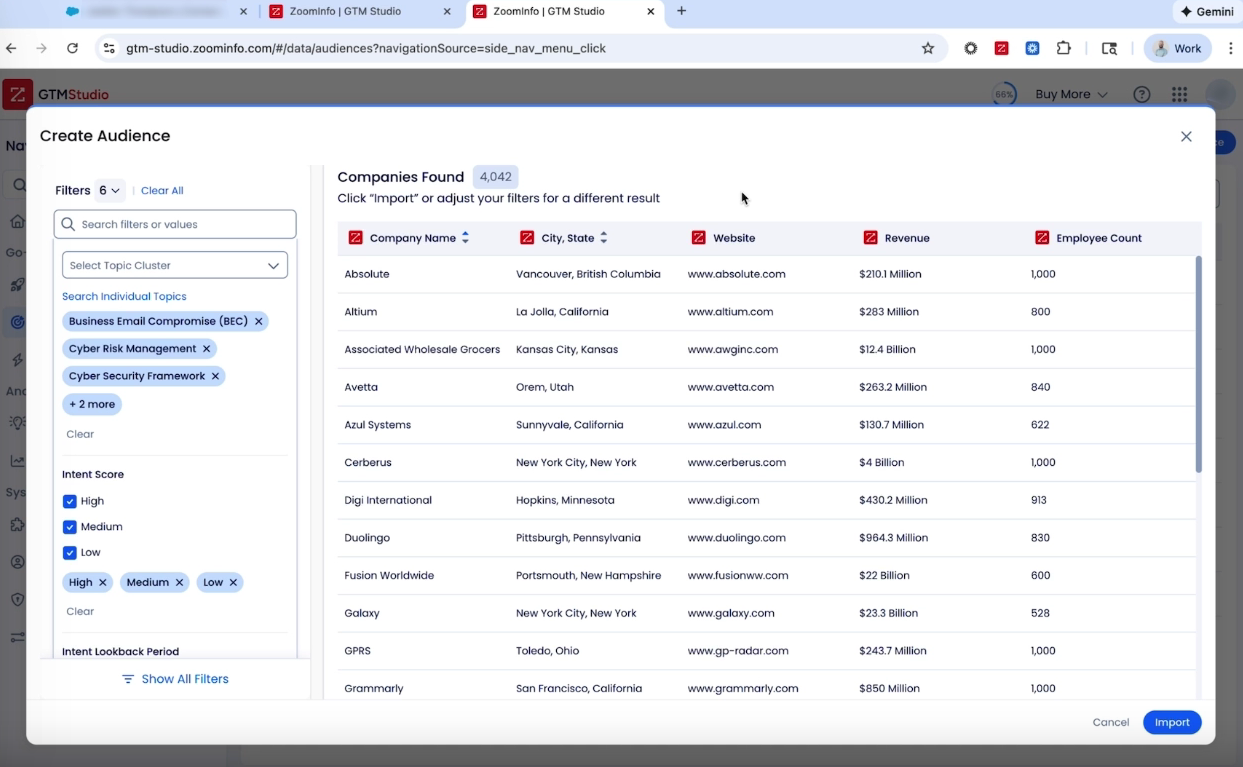Screen dimensions: 1243x767
Task: Uncheck the Medium intent score checkbox
Action: click(x=69, y=527)
